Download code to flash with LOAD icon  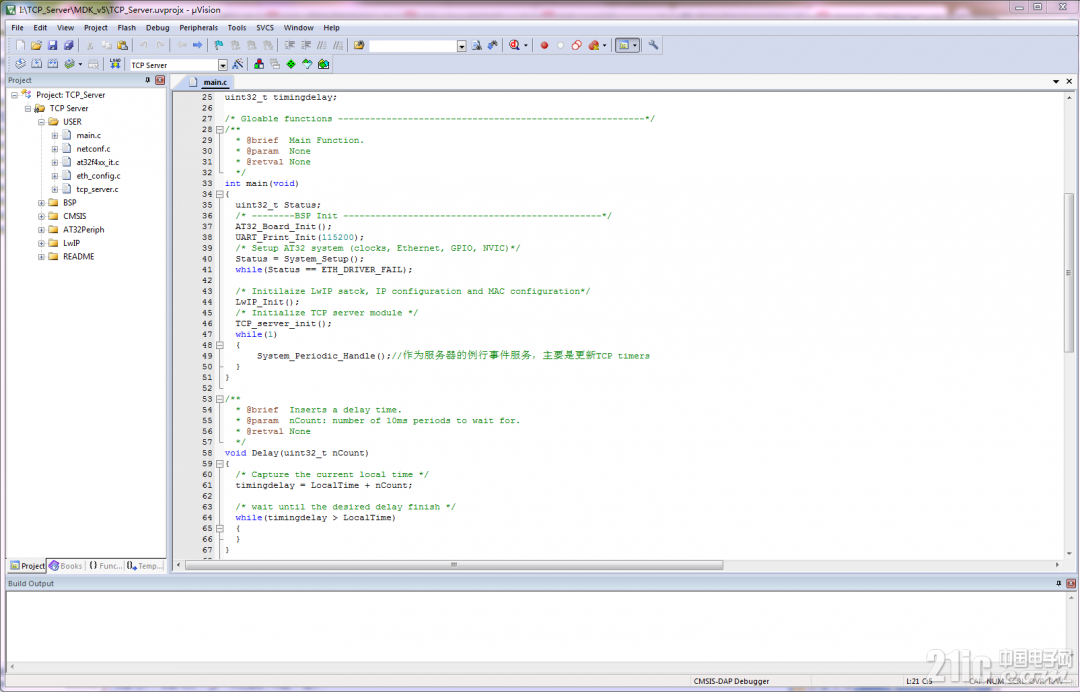click(115, 64)
